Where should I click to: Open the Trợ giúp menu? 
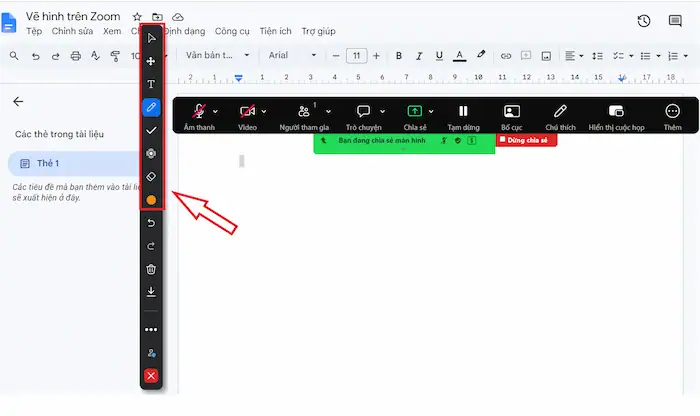(318, 31)
